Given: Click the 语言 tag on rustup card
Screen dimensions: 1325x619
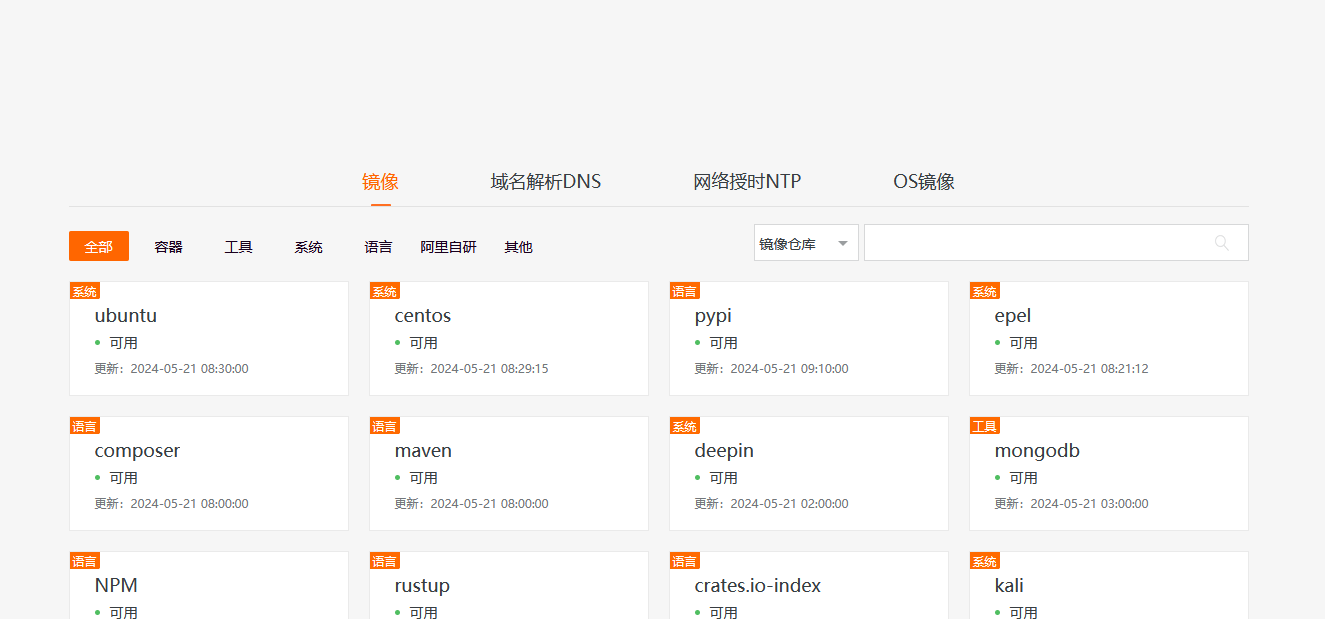Looking at the screenshot, I should pyautogui.click(x=385, y=561).
